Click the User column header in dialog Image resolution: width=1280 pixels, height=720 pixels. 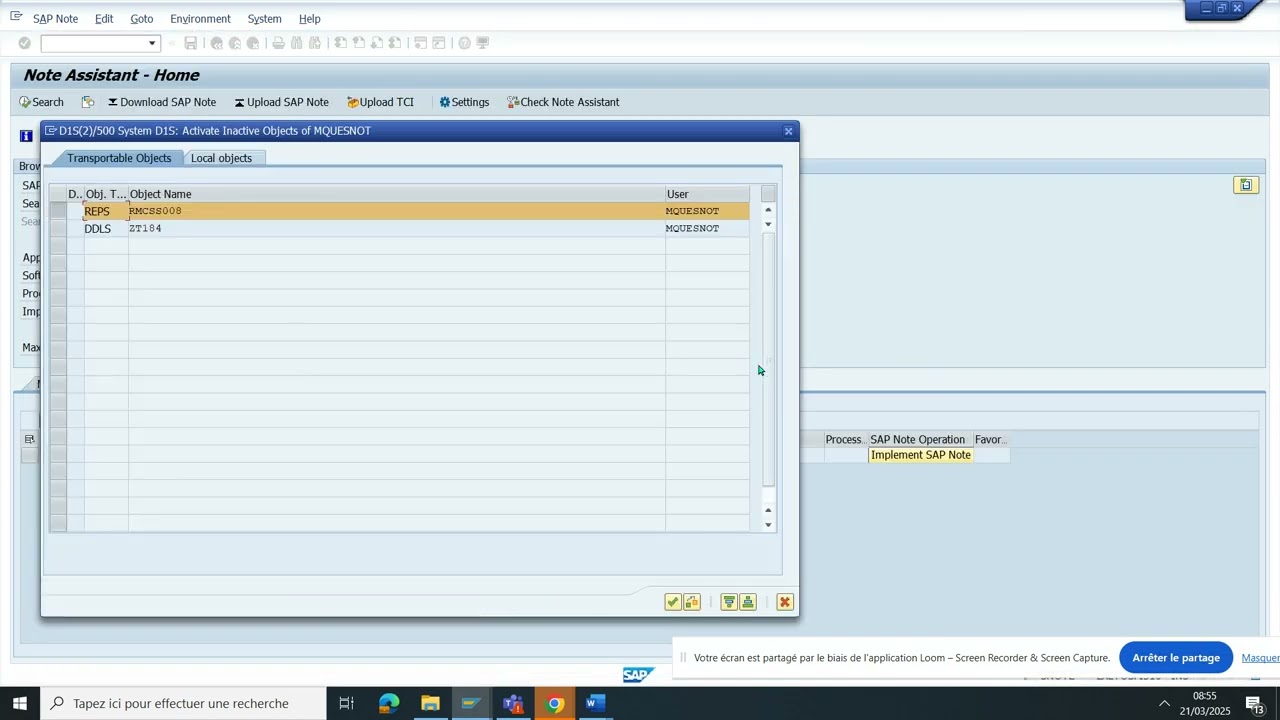(707, 194)
